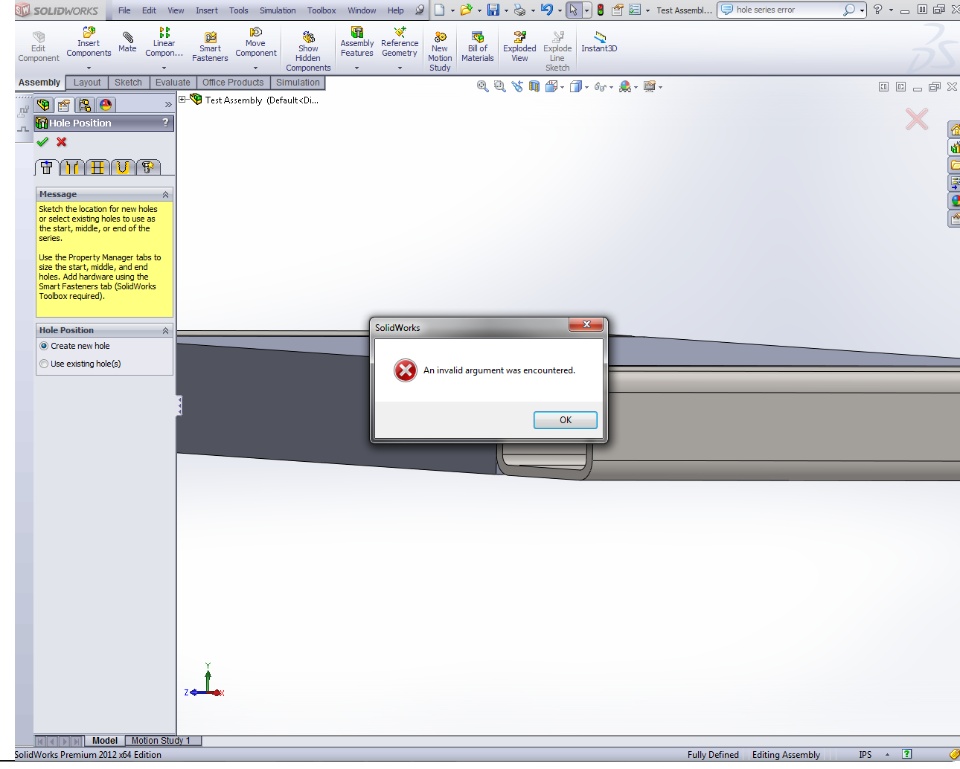Insert a Bill of Materials
Image resolution: width=960 pixels, height=769 pixels.
tap(478, 47)
